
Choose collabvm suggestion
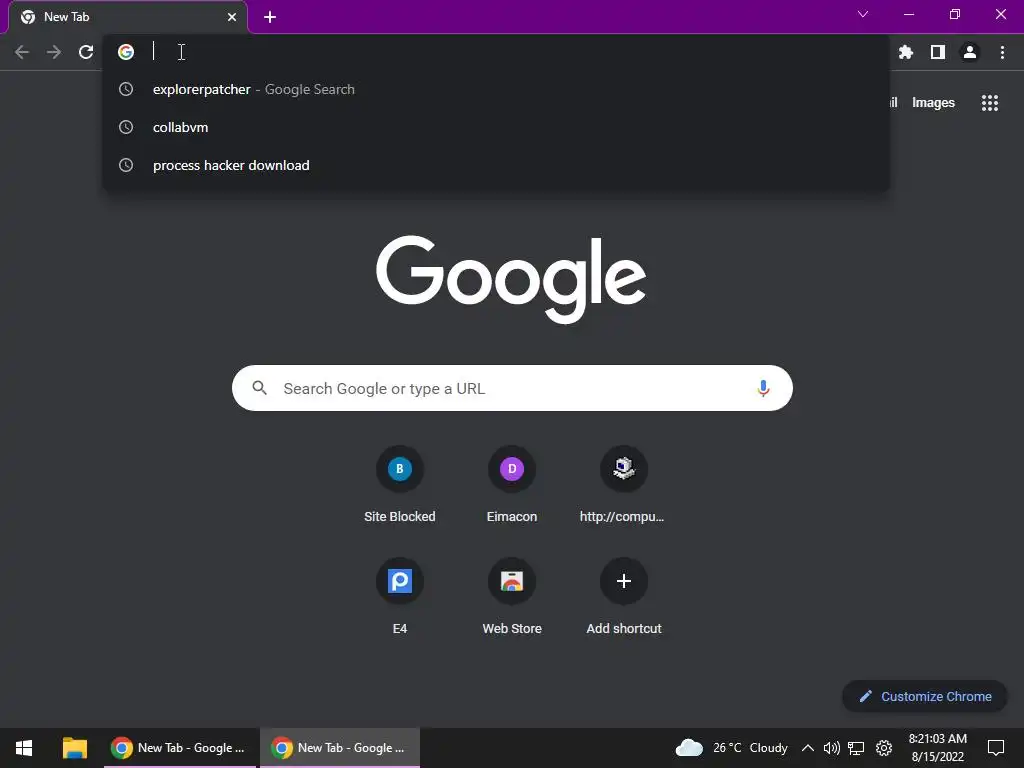(496, 127)
